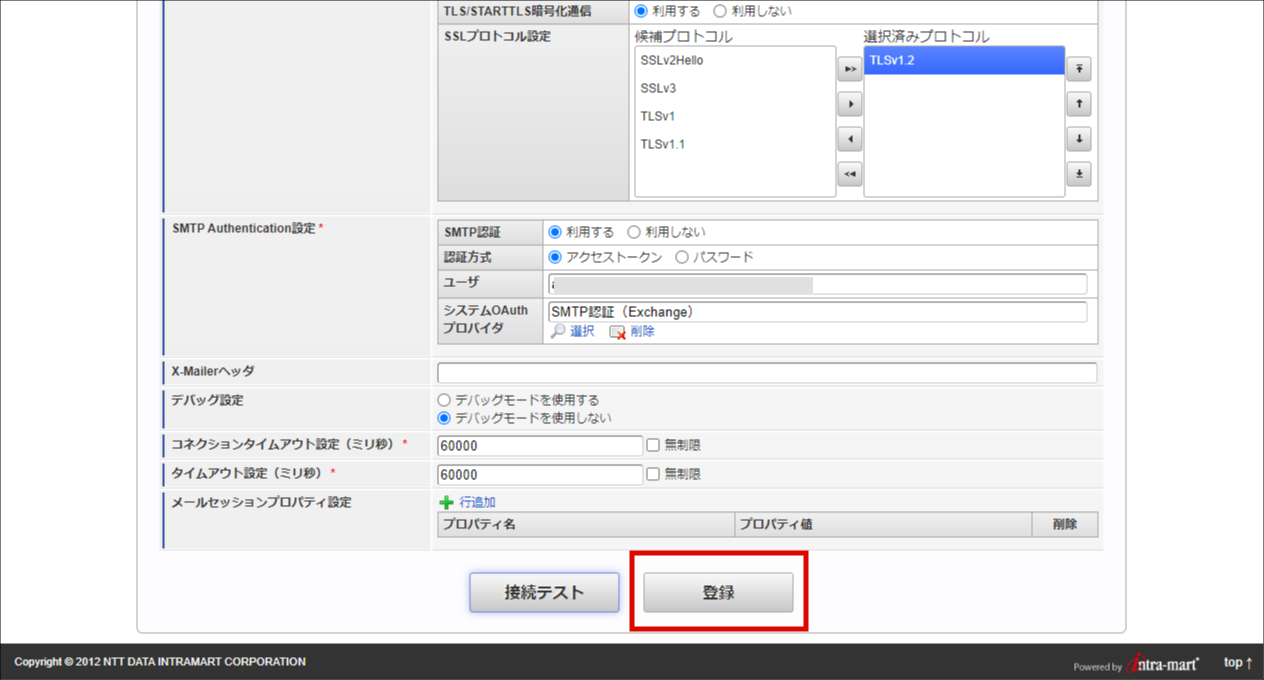The image size is (1264, 680).
Task: Remove selected protocol with left arrow
Action: [x=849, y=139]
